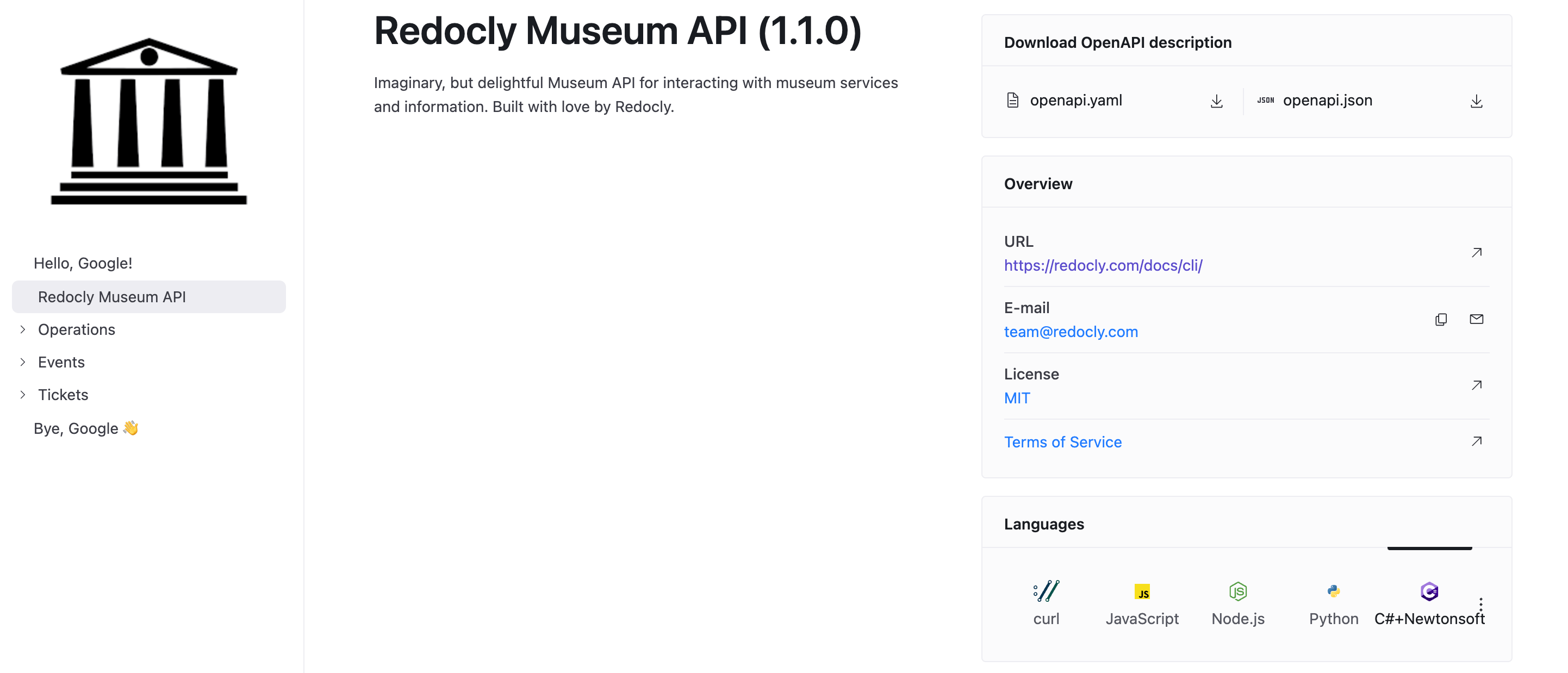Click the URL field label
1568x673 pixels.
1018,241
